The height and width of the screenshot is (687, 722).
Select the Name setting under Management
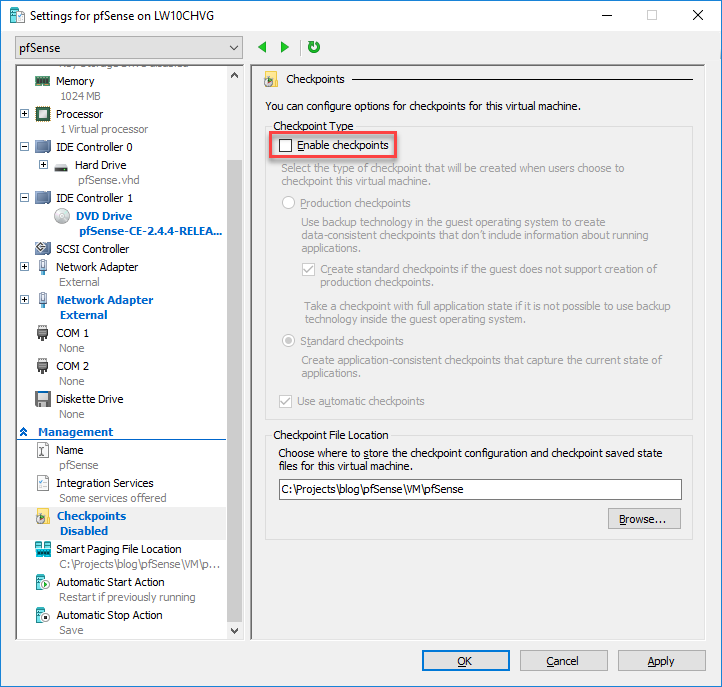pyautogui.click(x=70, y=450)
